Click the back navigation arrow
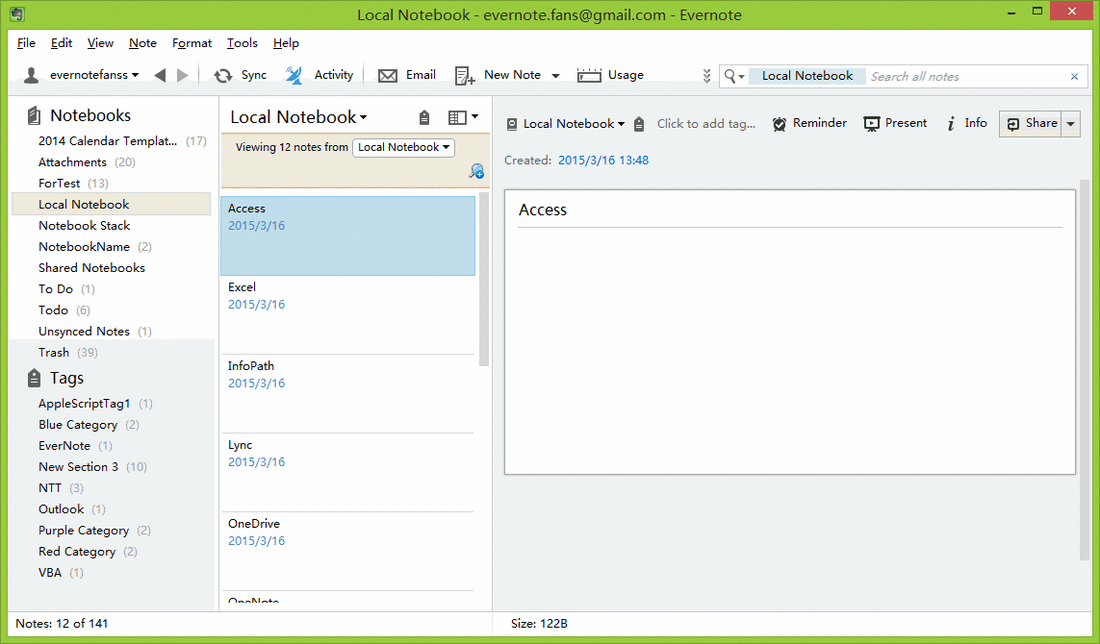 click(x=160, y=75)
